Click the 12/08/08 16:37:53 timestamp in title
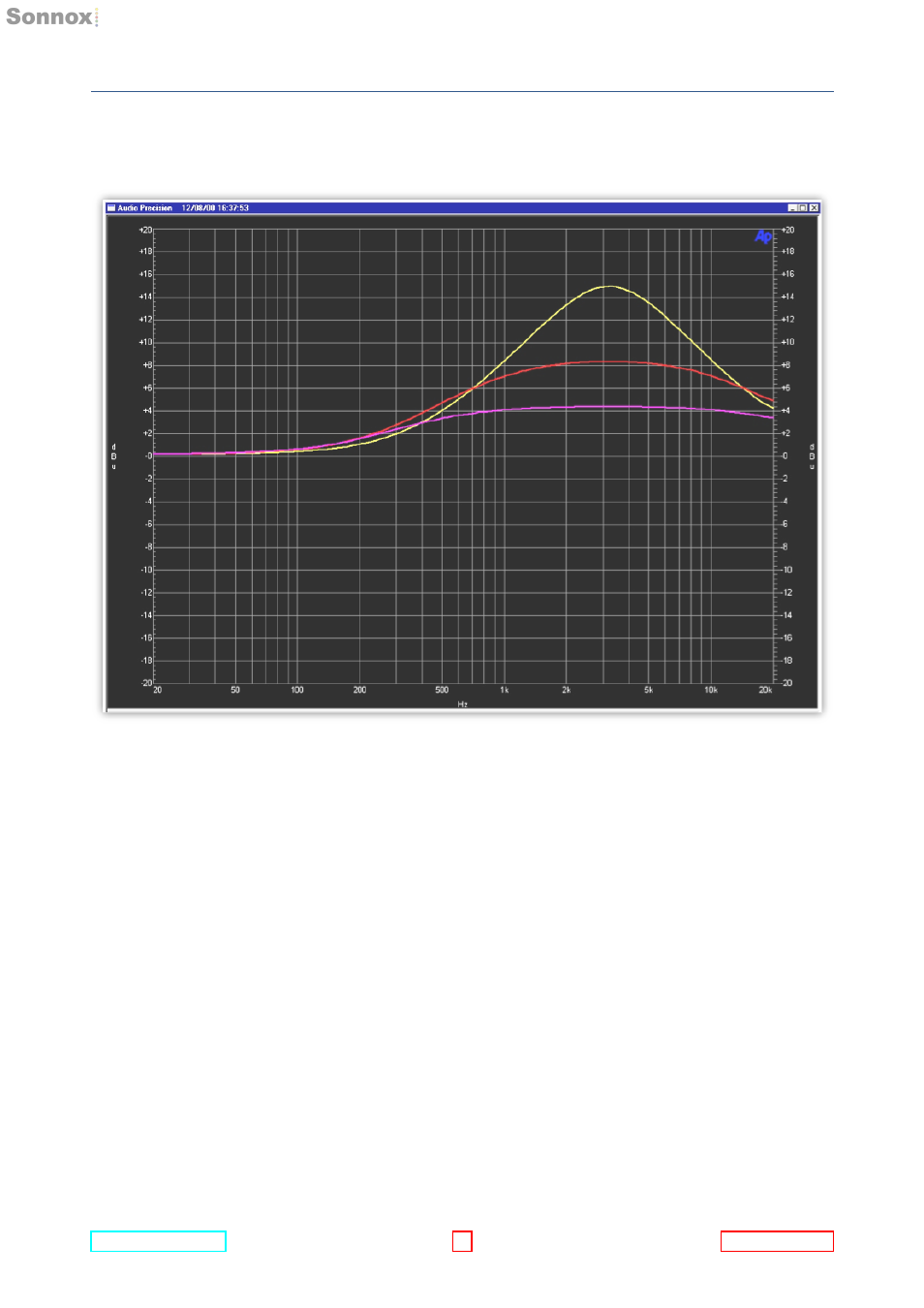 [215, 207]
